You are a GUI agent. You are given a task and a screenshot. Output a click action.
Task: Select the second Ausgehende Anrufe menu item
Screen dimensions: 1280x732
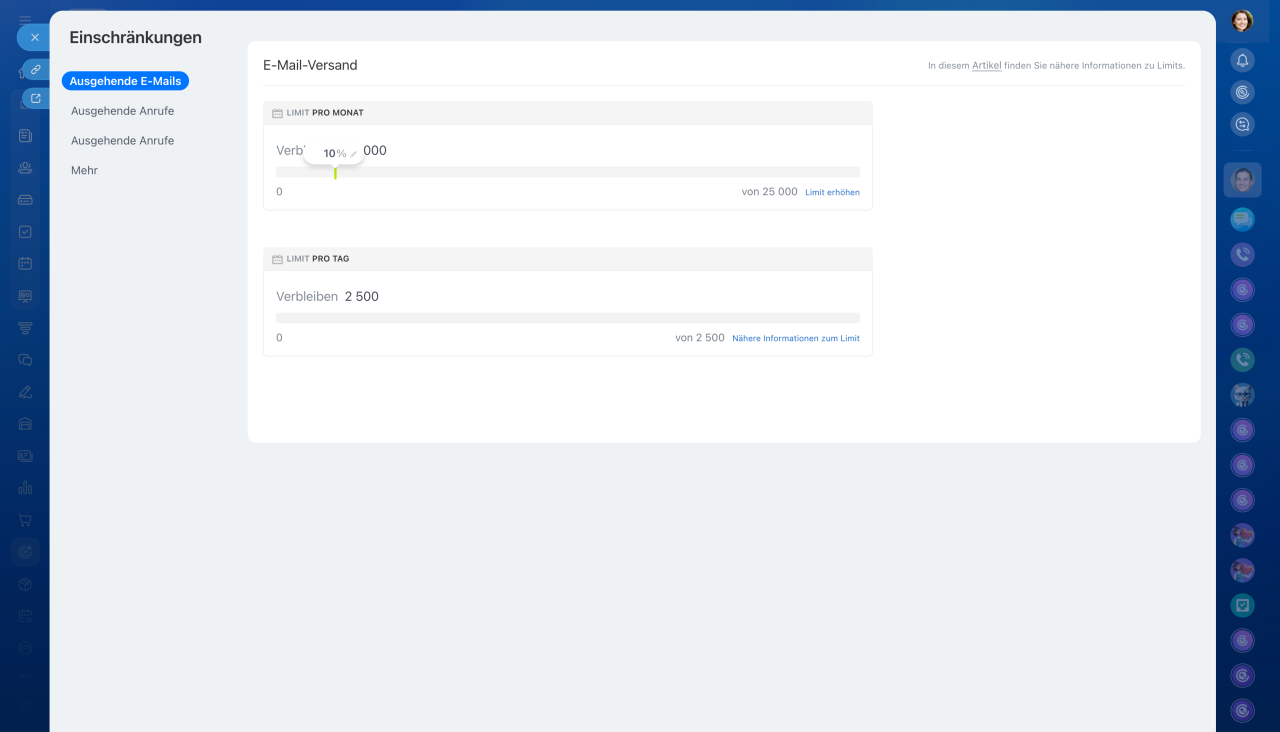122,141
